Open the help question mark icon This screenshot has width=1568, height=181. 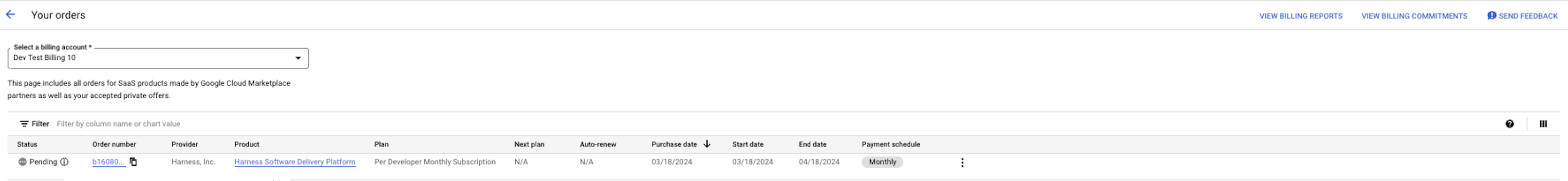click(1509, 124)
